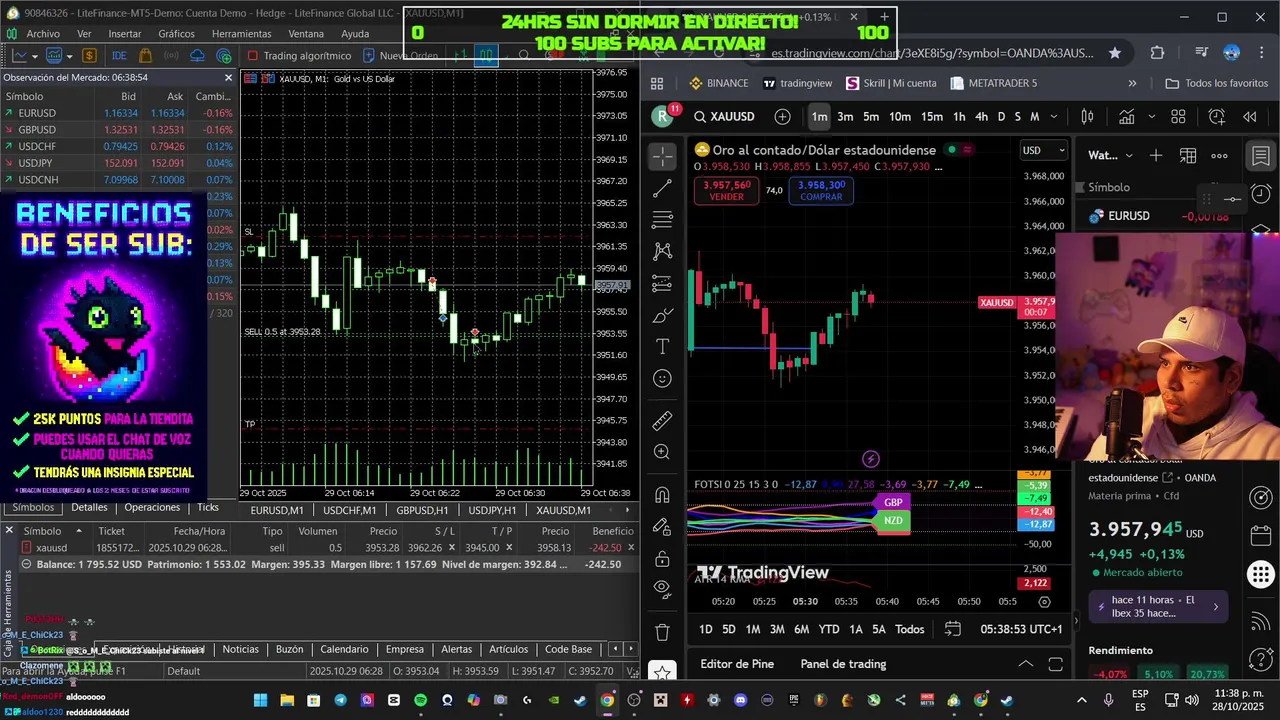Add symbol compare plus circle icon
This screenshot has width=1280, height=720.
pos(783,117)
